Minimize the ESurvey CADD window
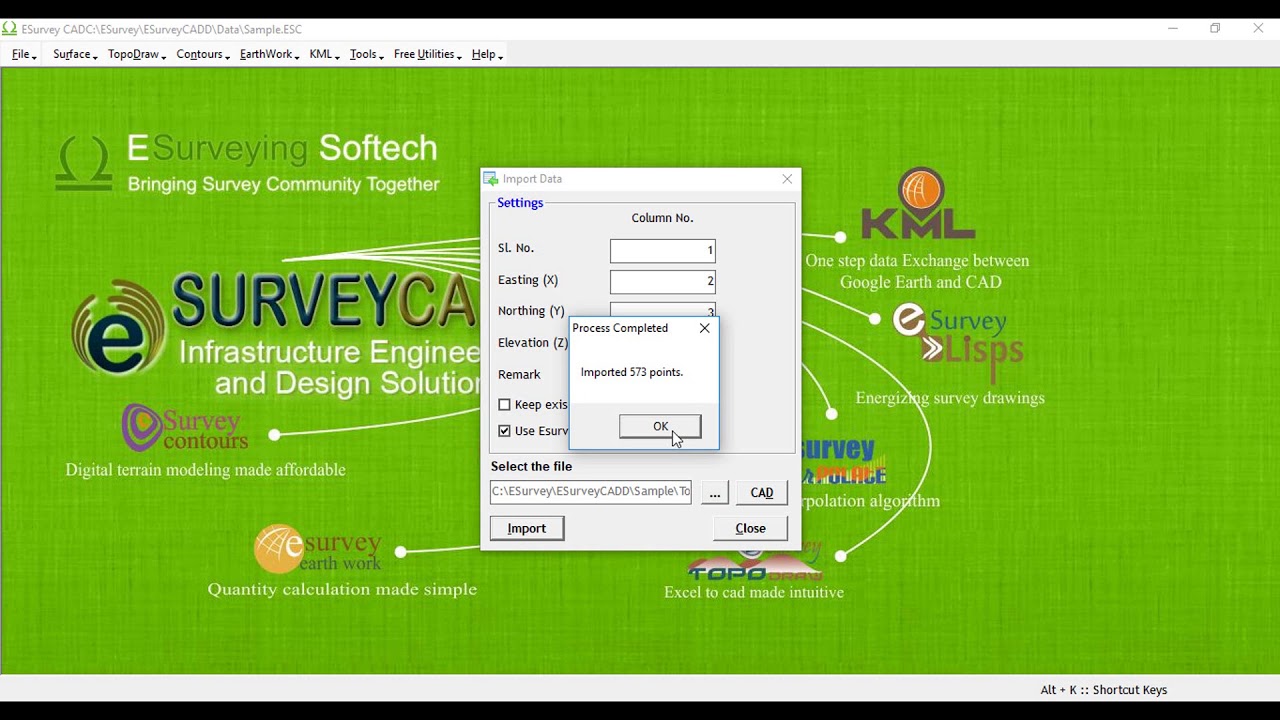The height and width of the screenshot is (720, 1280). (x=1173, y=28)
